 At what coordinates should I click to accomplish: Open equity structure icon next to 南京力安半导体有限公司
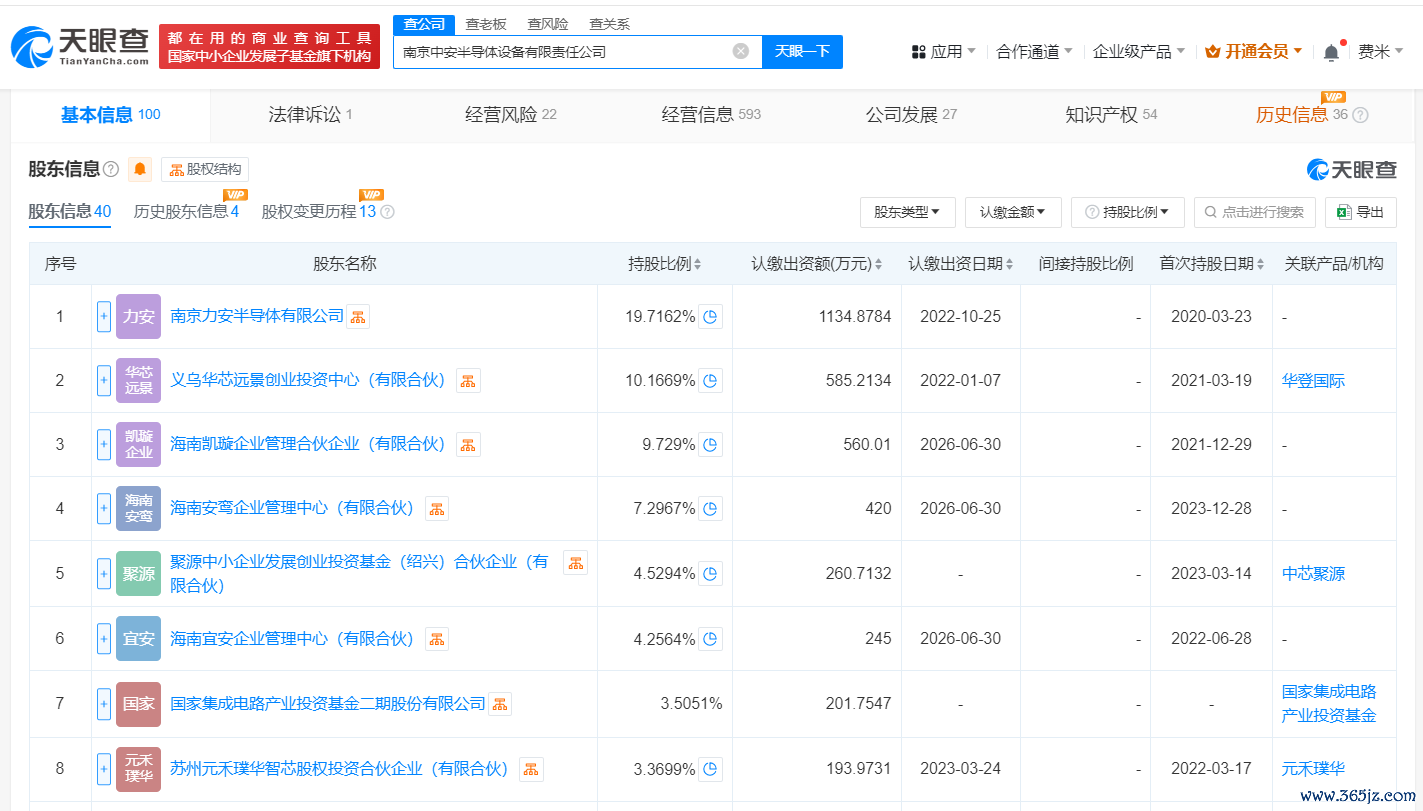(358, 317)
